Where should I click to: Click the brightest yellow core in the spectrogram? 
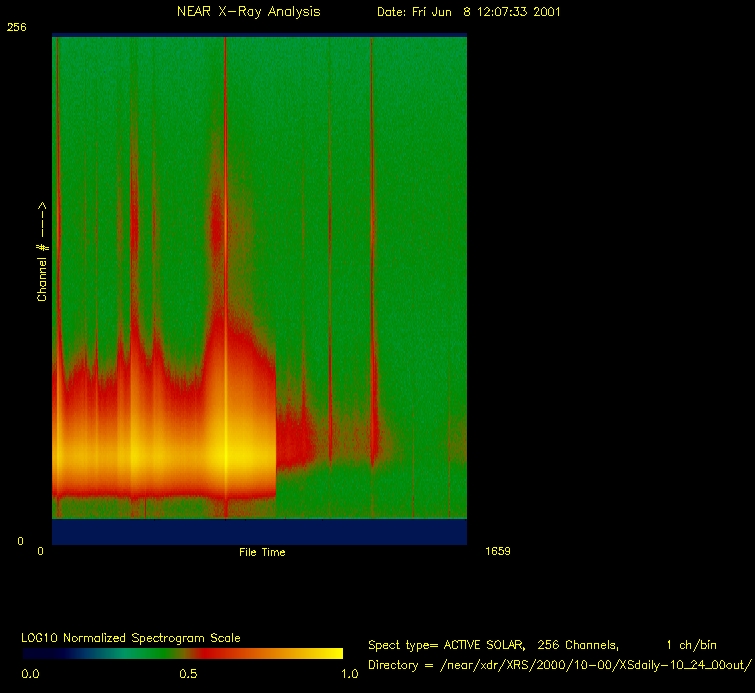point(226,453)
